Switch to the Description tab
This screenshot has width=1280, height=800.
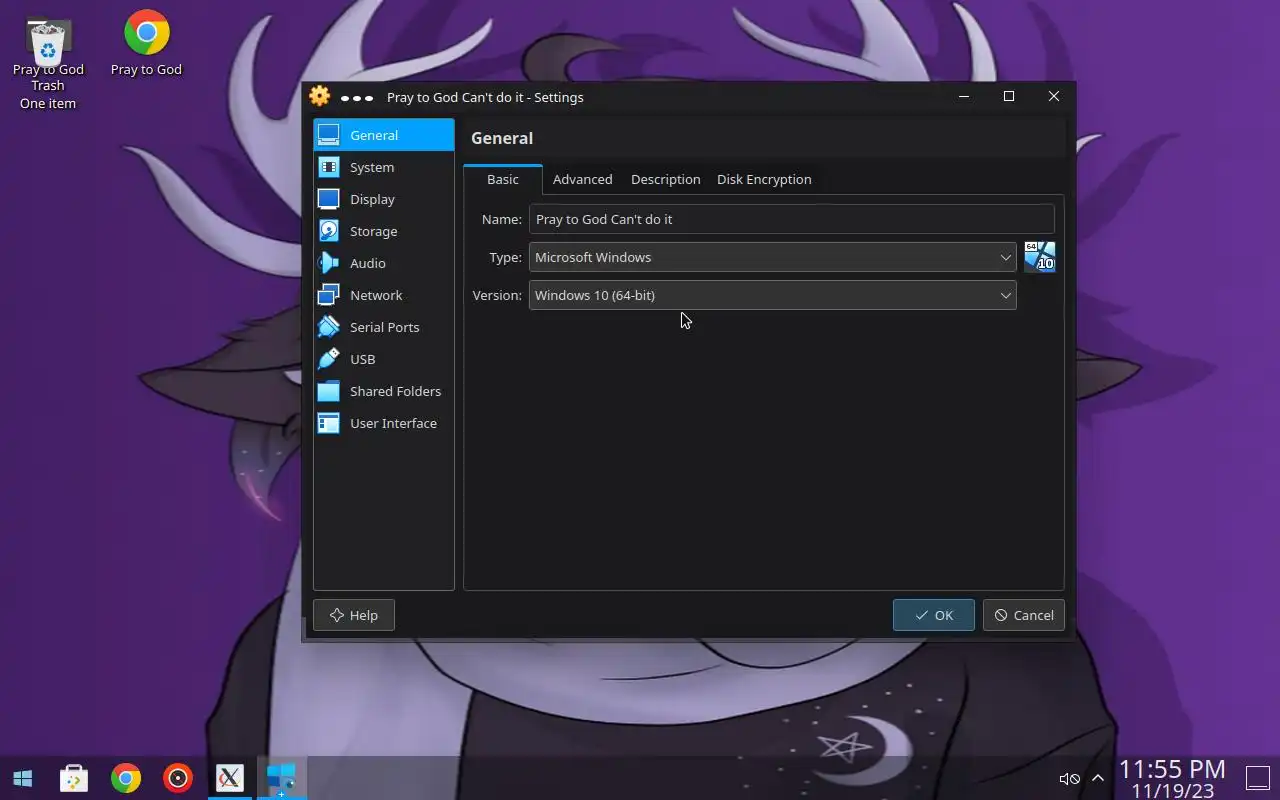665,179
